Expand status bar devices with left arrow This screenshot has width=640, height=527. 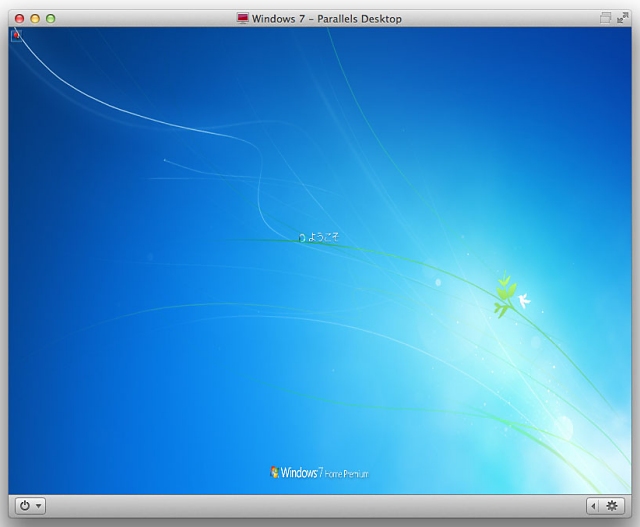coord(593,506)
